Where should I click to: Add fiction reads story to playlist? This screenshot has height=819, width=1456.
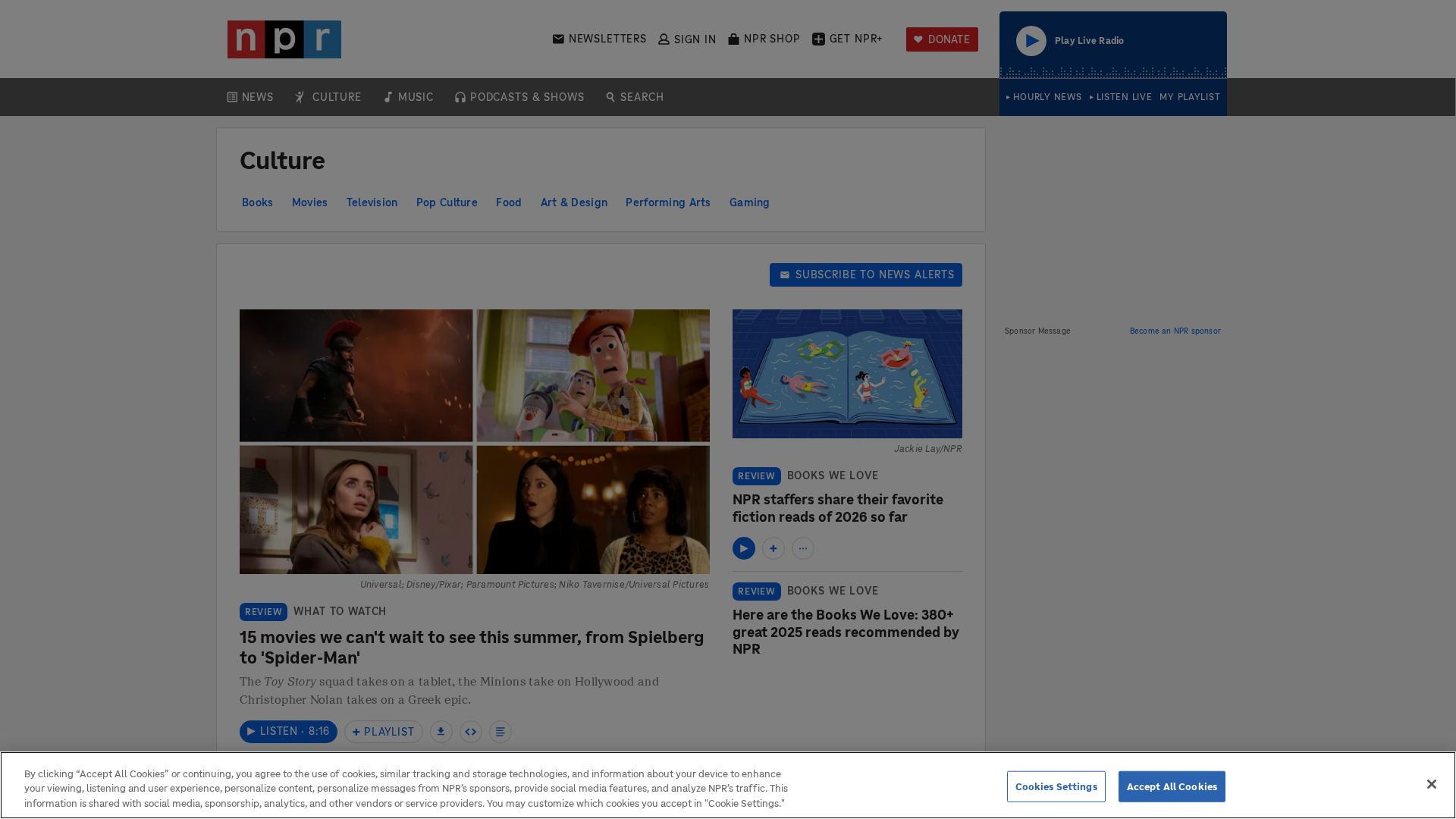773,548
